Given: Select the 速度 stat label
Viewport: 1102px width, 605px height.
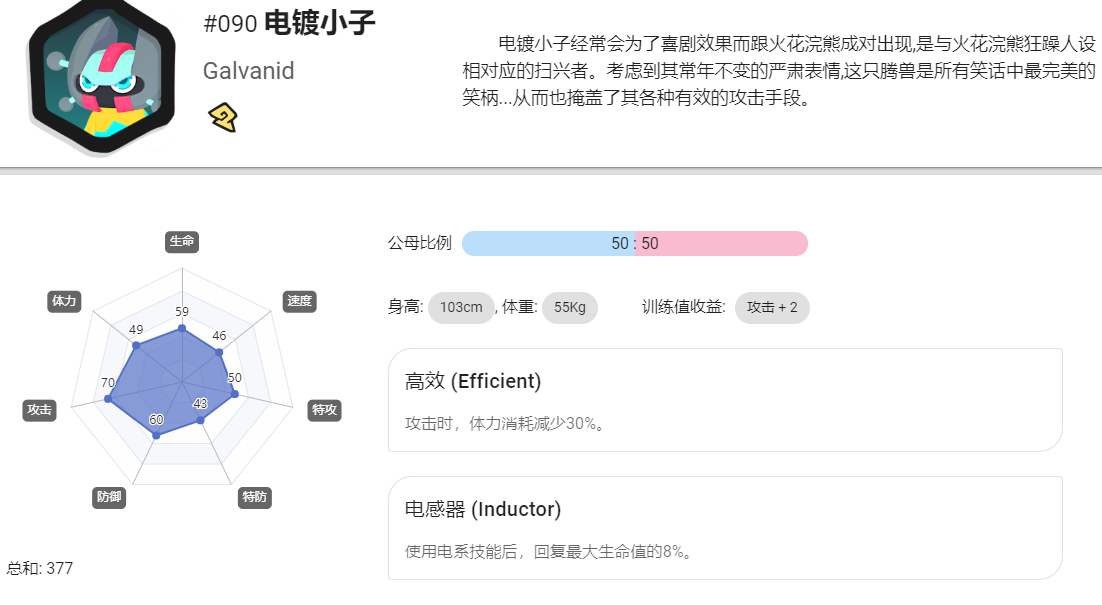Looking at the screenshot, I should point(299,301).
